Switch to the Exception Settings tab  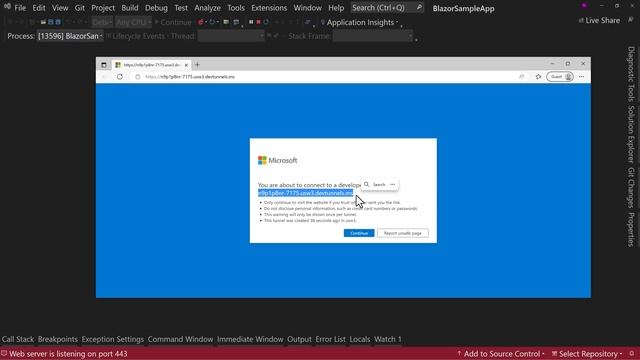pyautogui.click(x=113, y=339)
